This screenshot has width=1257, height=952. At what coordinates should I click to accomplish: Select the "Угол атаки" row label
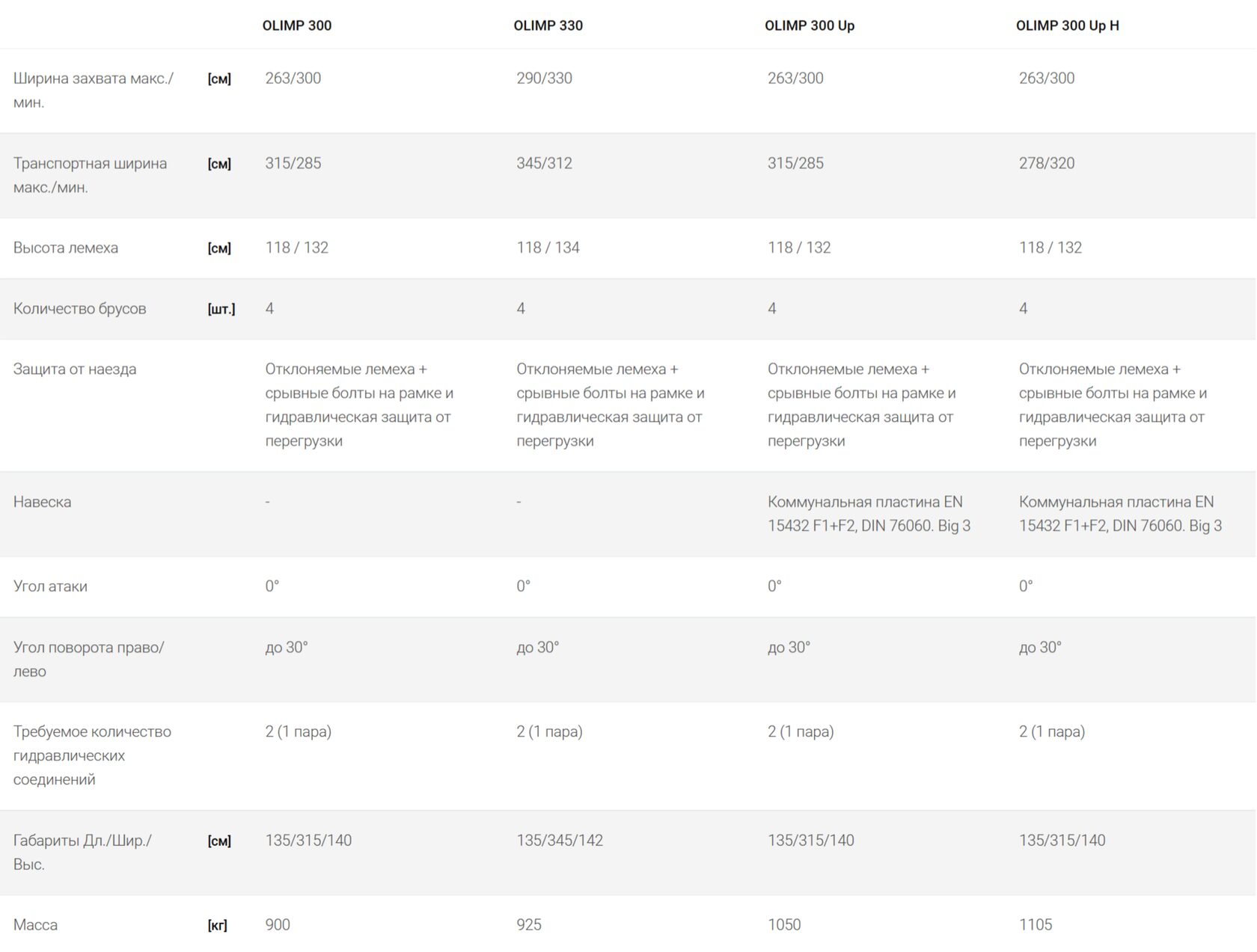50,586
